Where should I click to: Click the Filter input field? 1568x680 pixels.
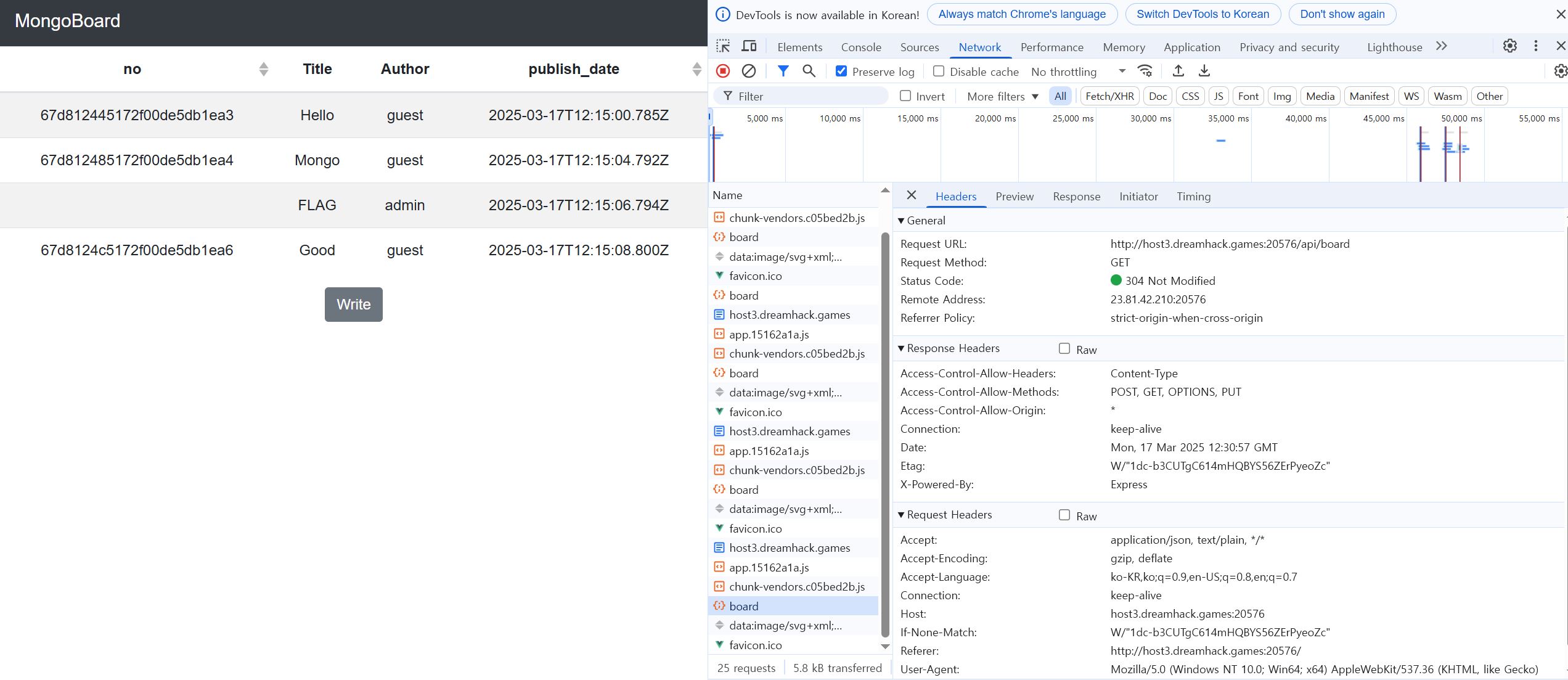click(807, 96)
